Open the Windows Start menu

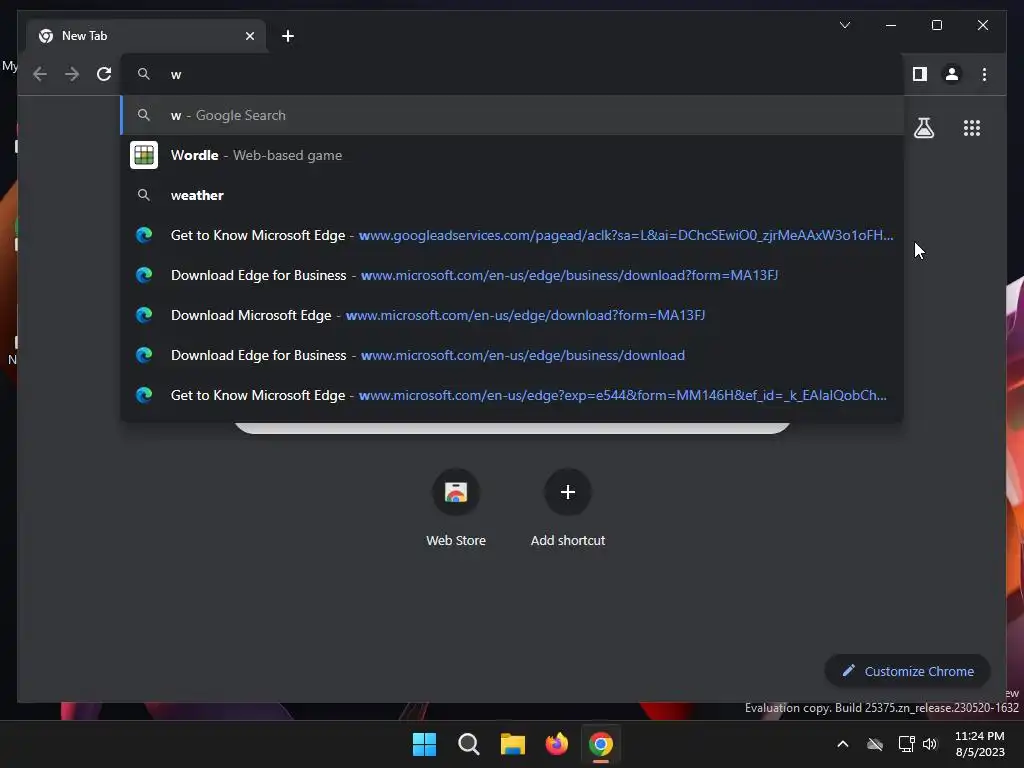pos(424,744)
